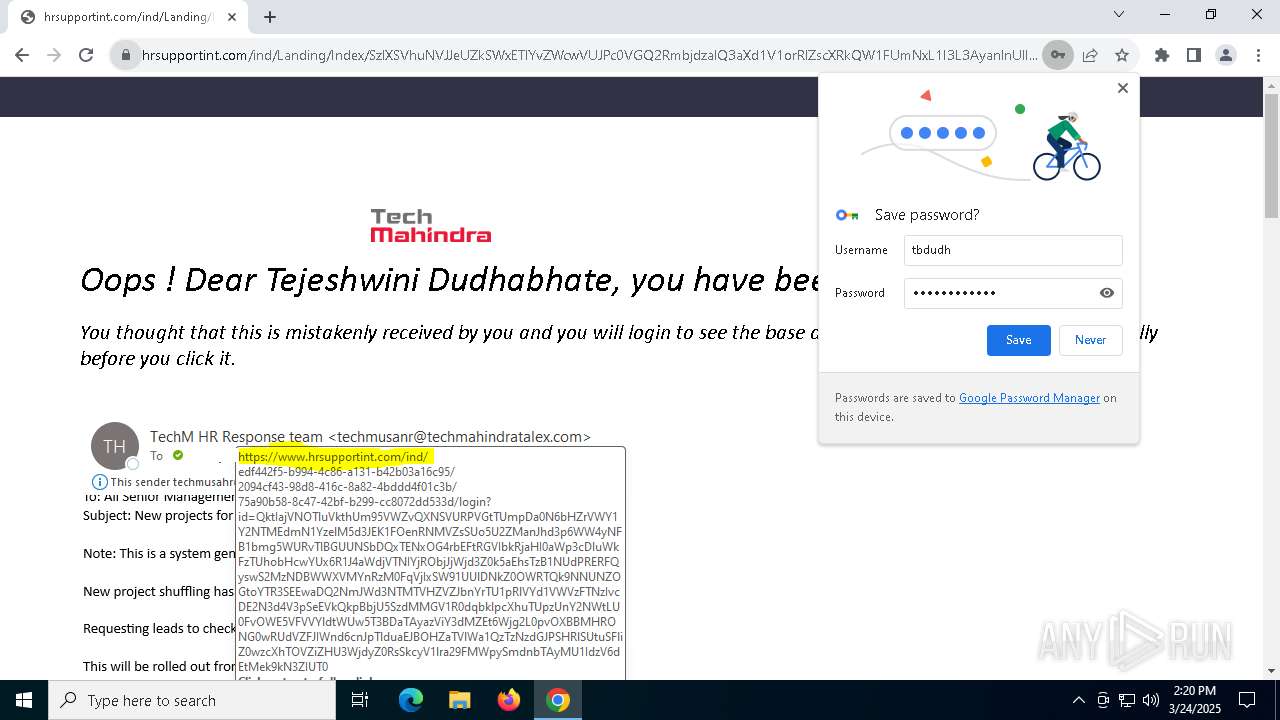Open Google Password Manager link
Image resolution: width=1280 pixels, height=720 pixels.
coord(1029,398)
